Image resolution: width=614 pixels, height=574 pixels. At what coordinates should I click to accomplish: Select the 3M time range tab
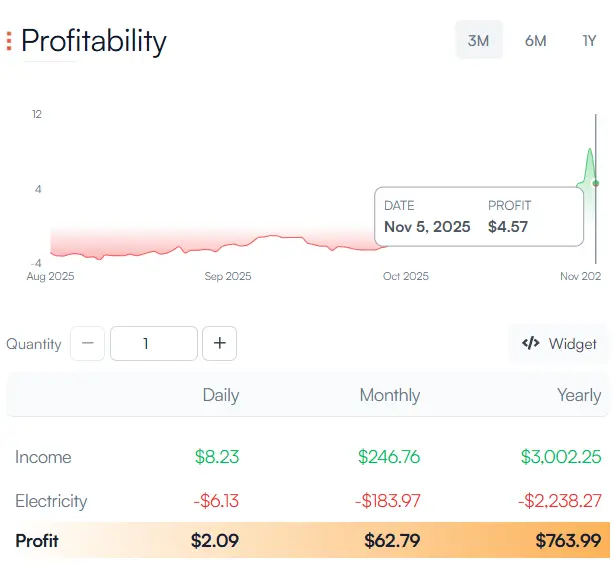[479, 41]
